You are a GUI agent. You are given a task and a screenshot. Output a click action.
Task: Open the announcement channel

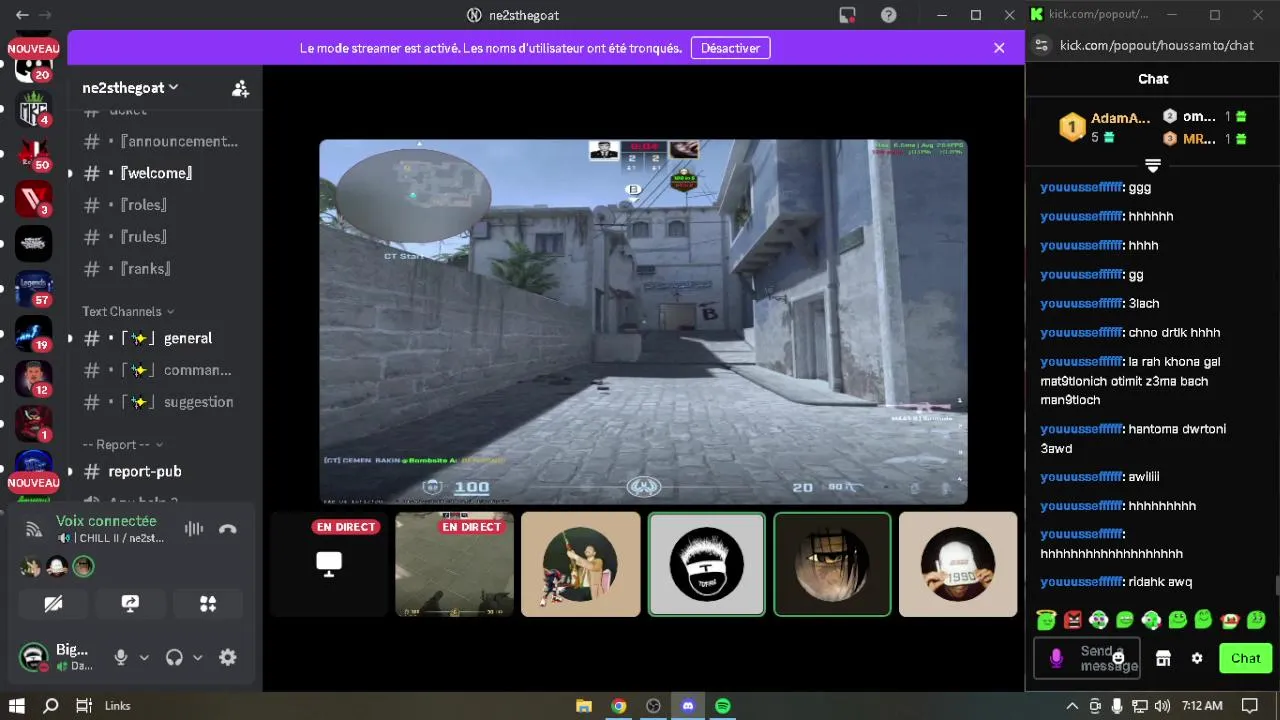[x=160, y=141]
